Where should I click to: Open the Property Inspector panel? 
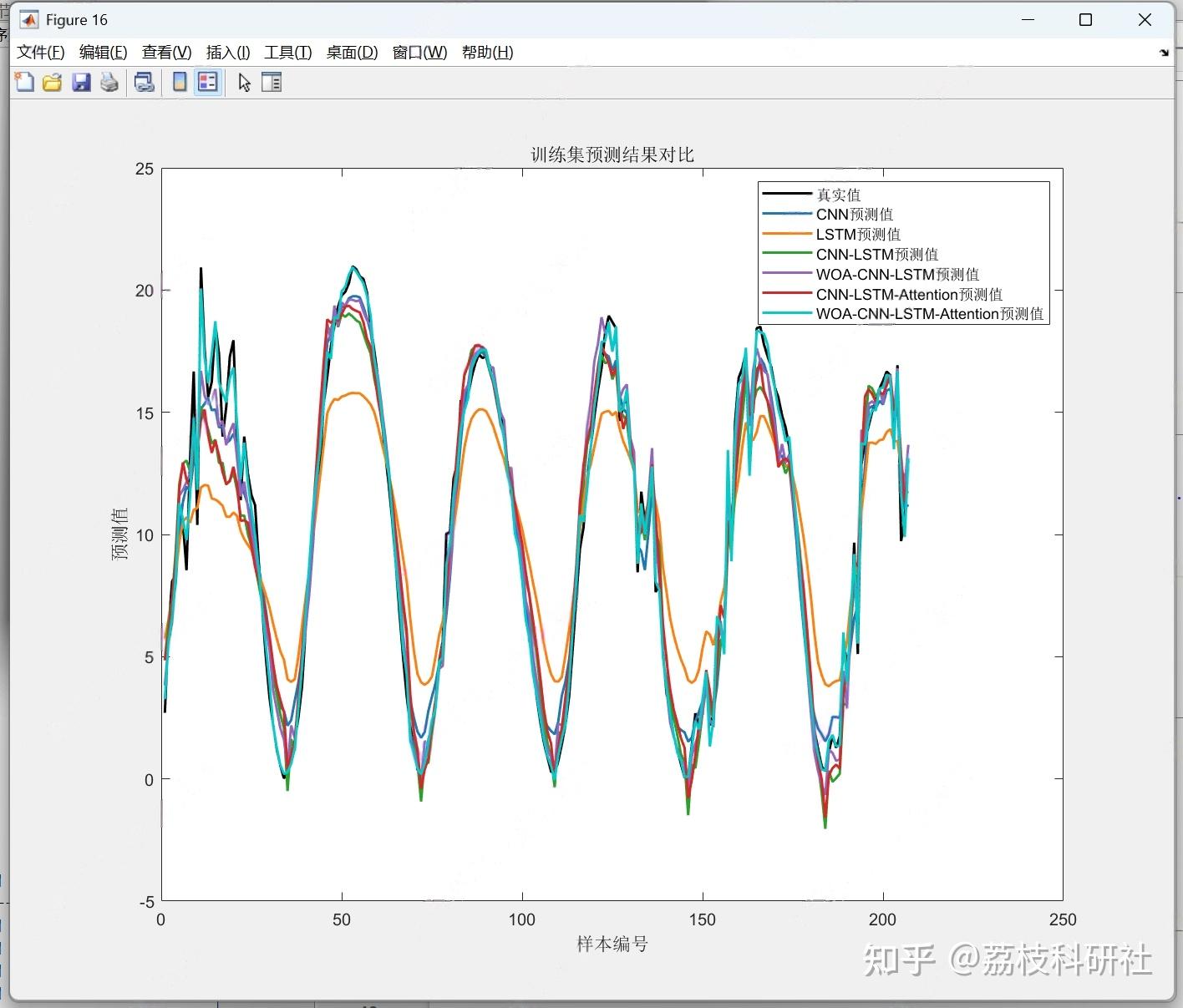tap(272, 82)
